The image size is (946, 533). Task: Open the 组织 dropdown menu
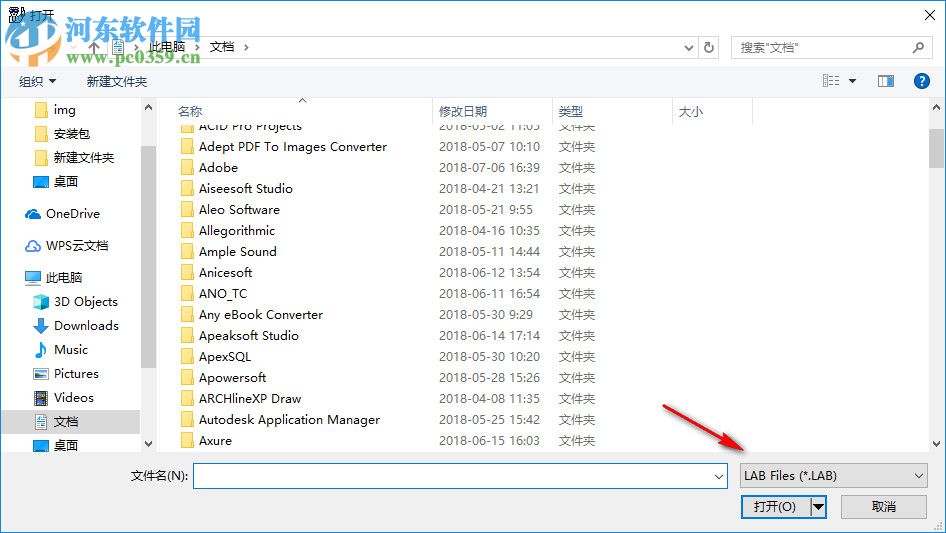coord(37,81)
